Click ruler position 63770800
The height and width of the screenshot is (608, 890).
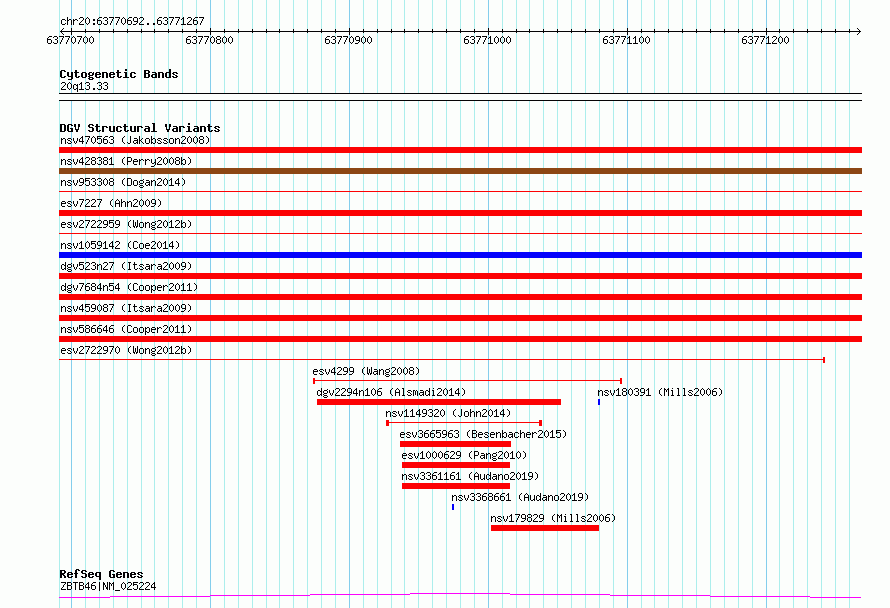(209, 40)
